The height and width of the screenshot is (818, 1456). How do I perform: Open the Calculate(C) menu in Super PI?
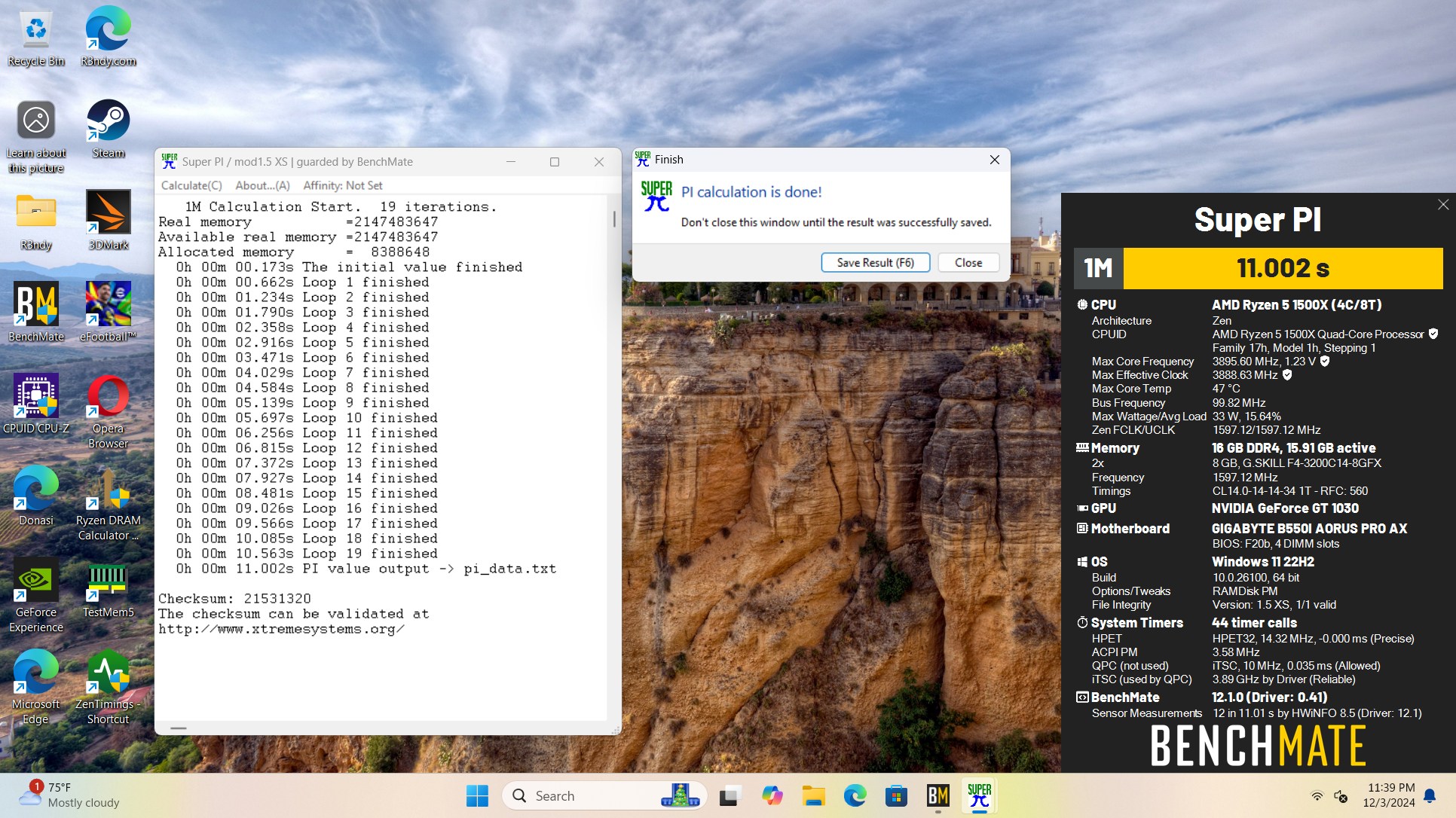(191, 185)
